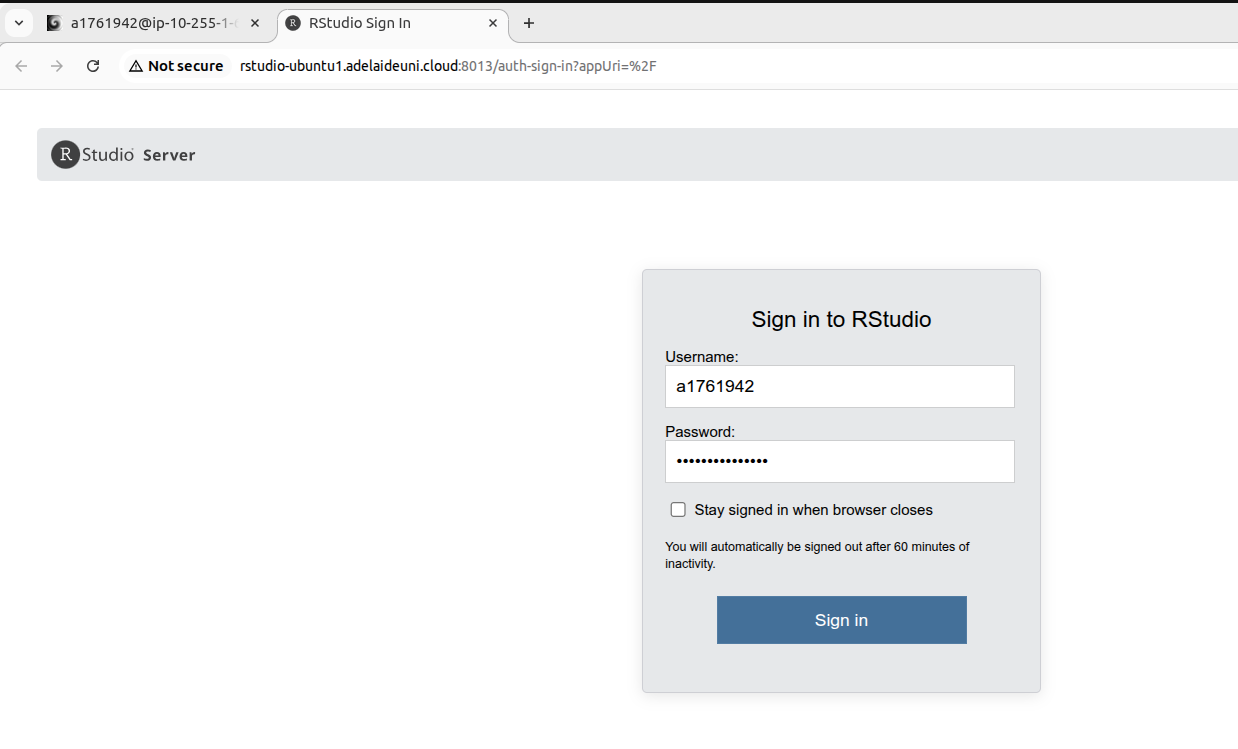Close the a1761942@ip-10-255 tab
Viewport: 1238px width, 749px height.
click(257, 23)
